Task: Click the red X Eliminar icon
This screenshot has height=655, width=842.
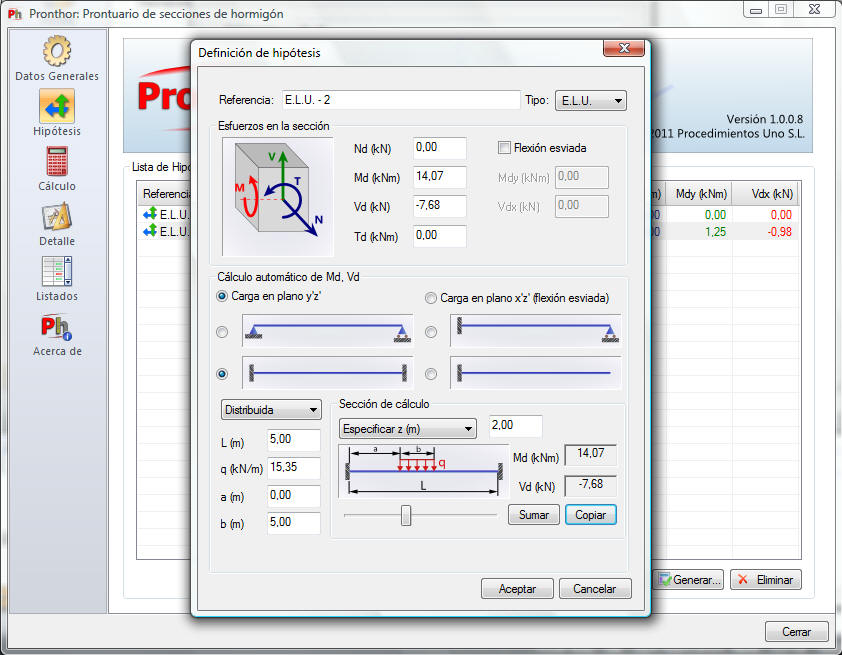Action: point(743,579)
